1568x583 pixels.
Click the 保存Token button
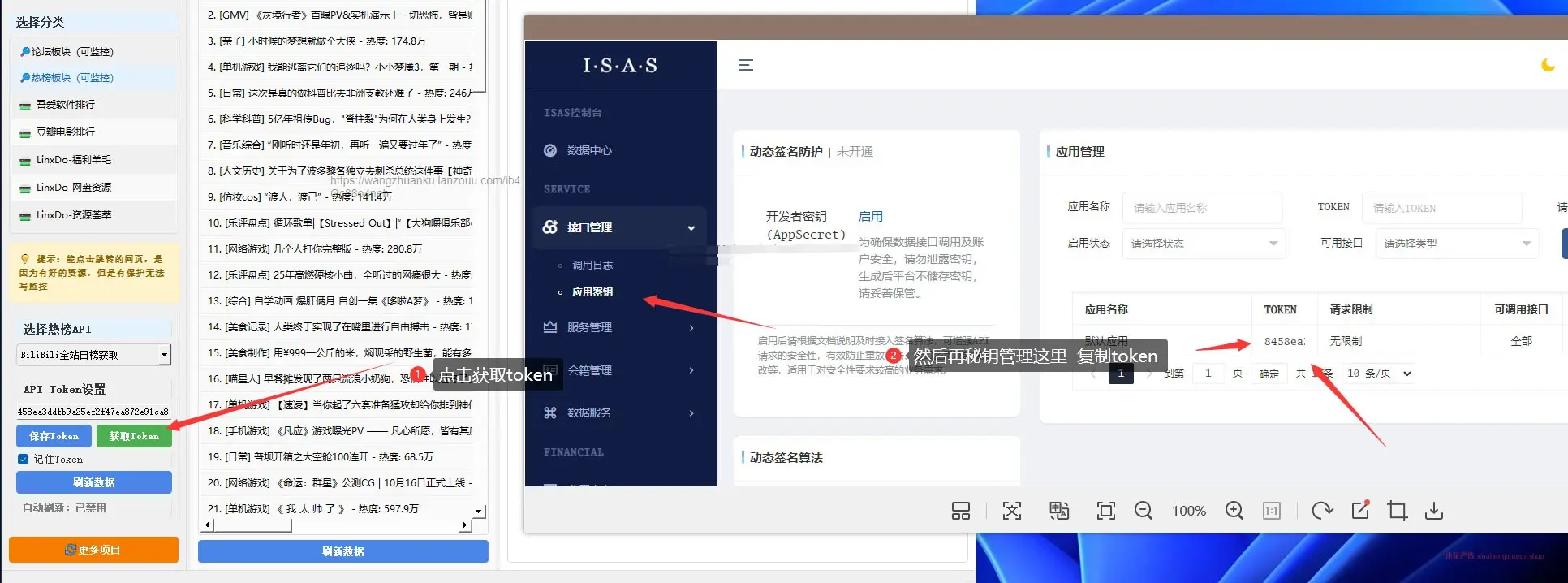click(x=54, y=436)
